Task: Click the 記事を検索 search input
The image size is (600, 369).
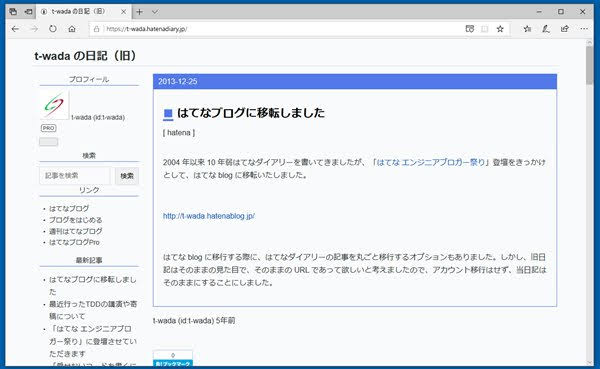Action: click(75, 176)
